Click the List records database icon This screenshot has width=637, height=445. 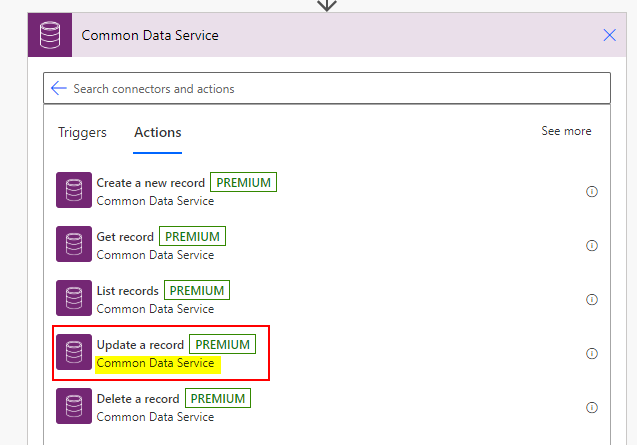tap(73, 299)
